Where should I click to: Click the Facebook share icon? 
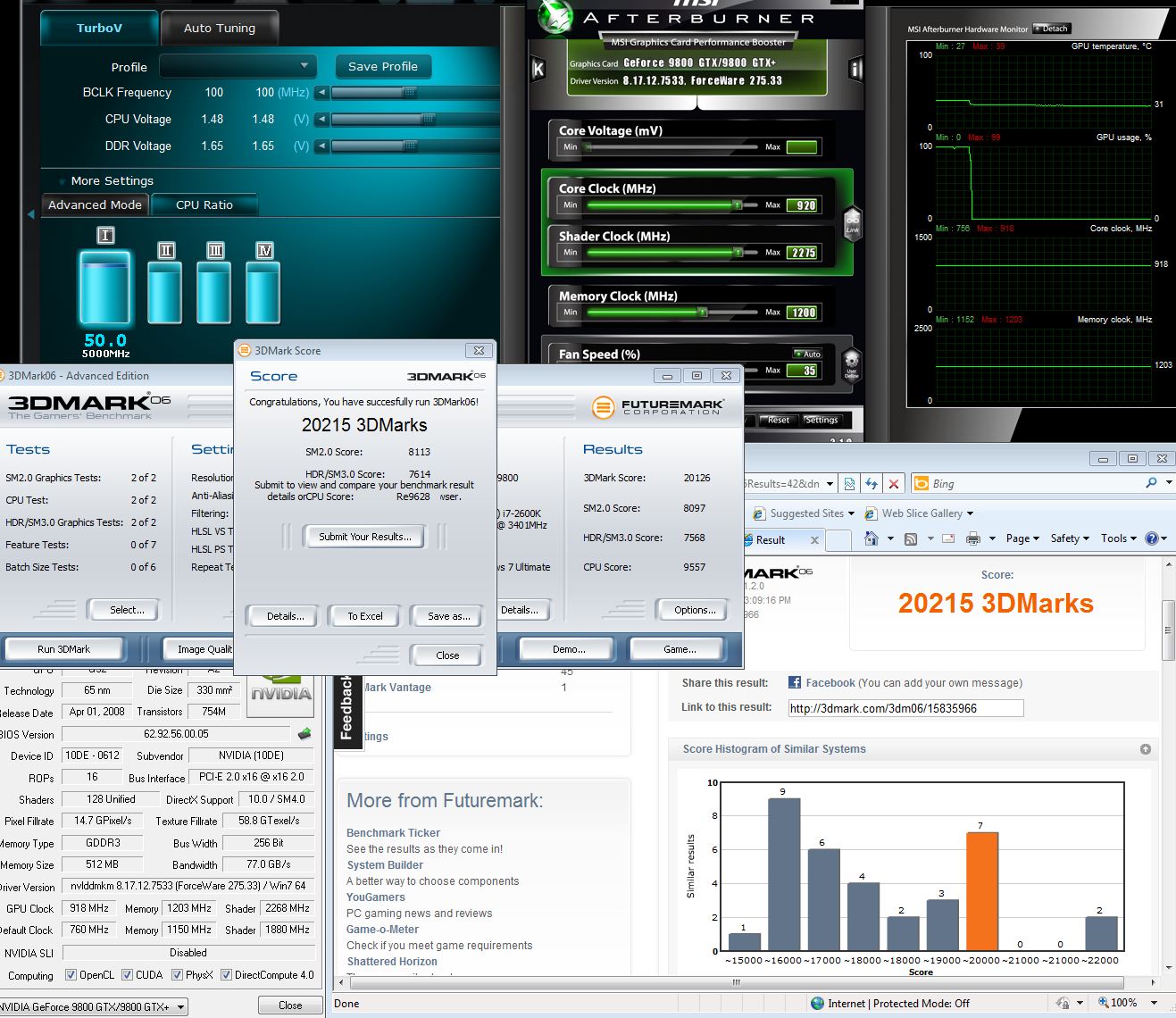(795, 683)
